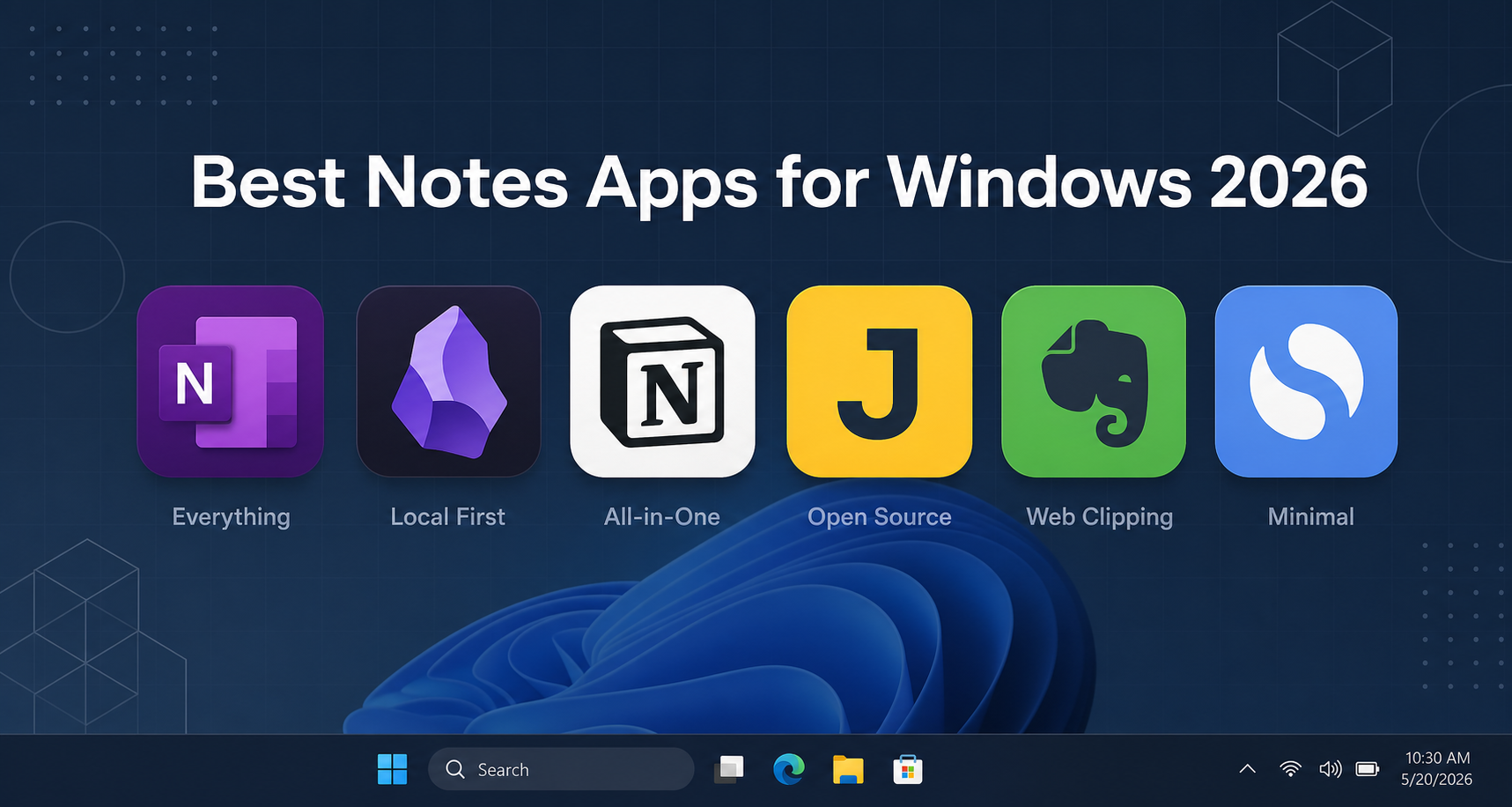The image size is (1512, 807).
Task: Open the Obsidian crystal app icon
Action: 448,381
